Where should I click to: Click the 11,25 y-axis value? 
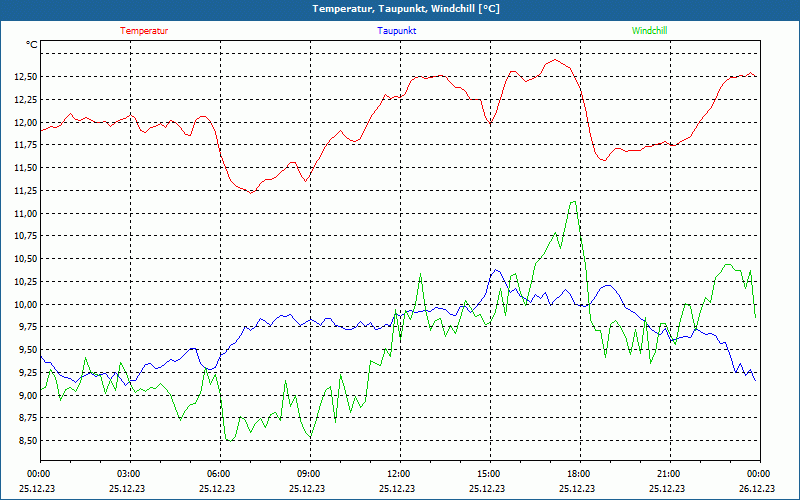click(x=26, y=191)
